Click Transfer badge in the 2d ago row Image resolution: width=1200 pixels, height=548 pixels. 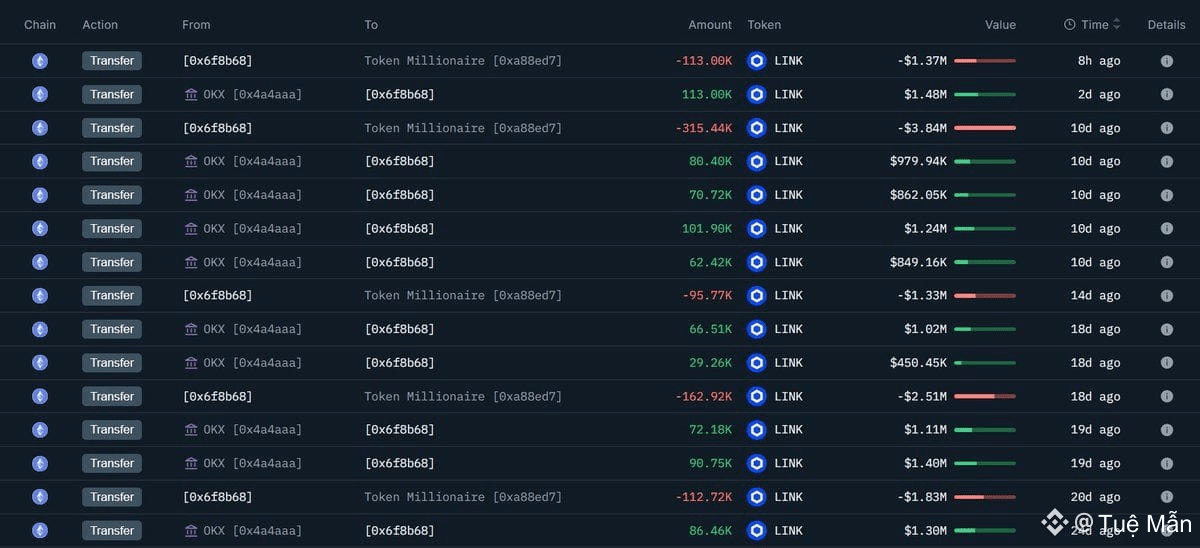[x=112, y=95]
